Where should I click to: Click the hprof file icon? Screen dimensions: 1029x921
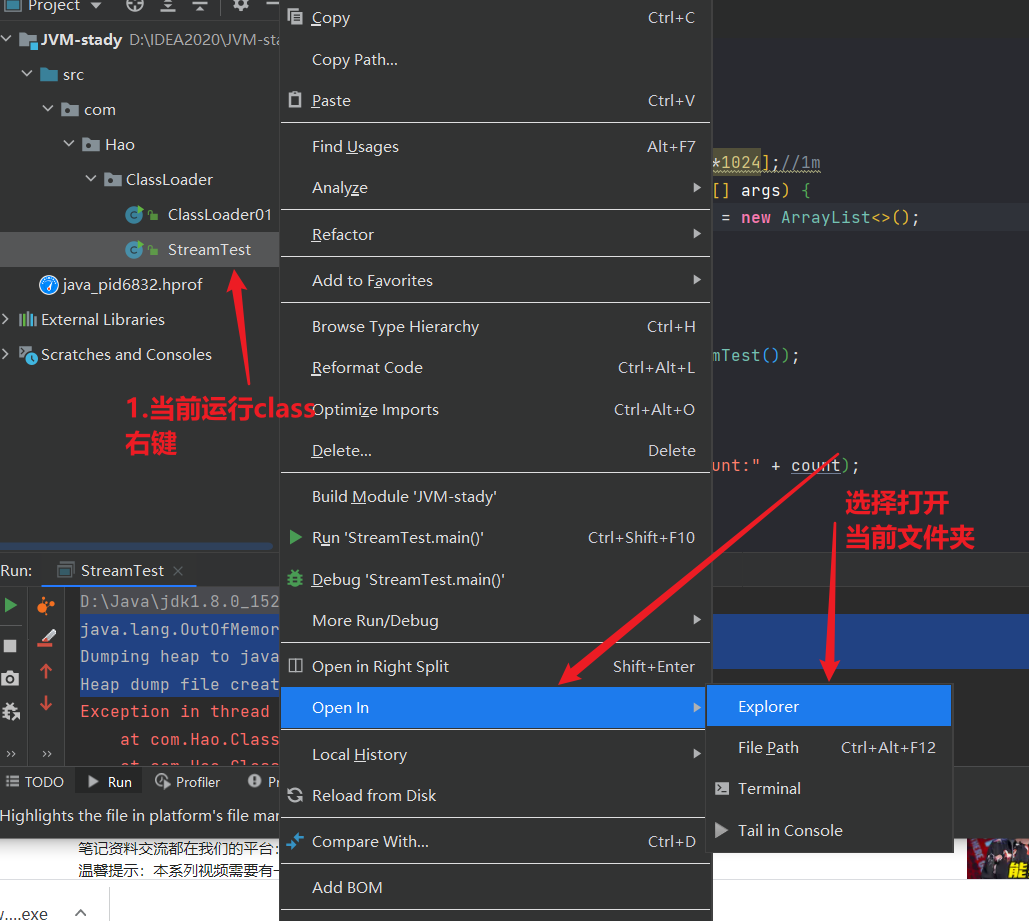49,285
